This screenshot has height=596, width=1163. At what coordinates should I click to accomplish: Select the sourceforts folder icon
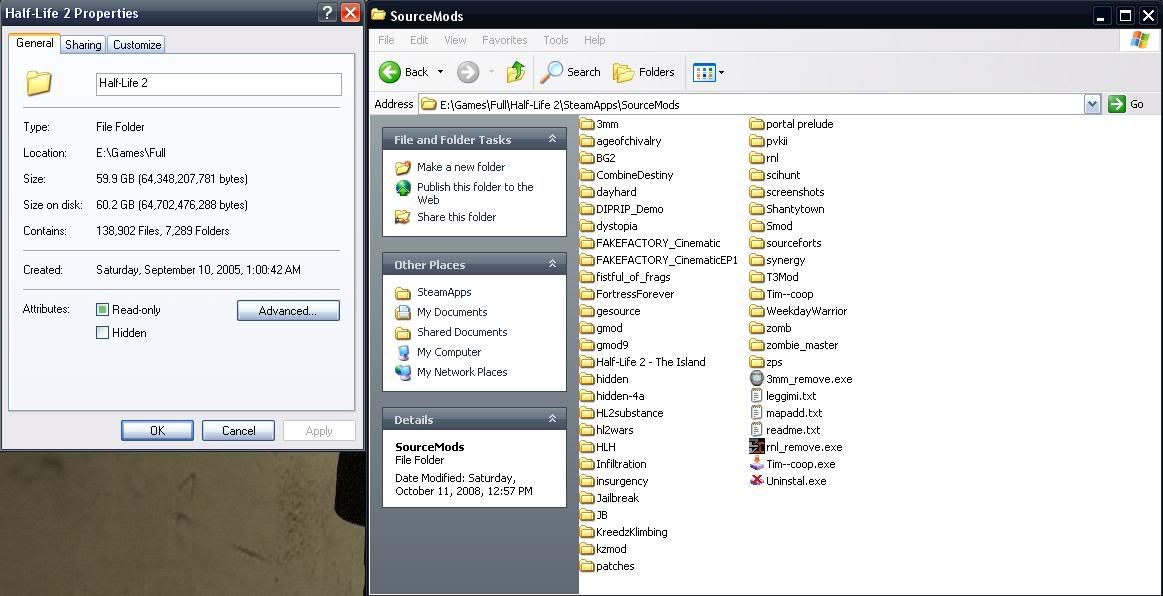(x=757, y=243)
